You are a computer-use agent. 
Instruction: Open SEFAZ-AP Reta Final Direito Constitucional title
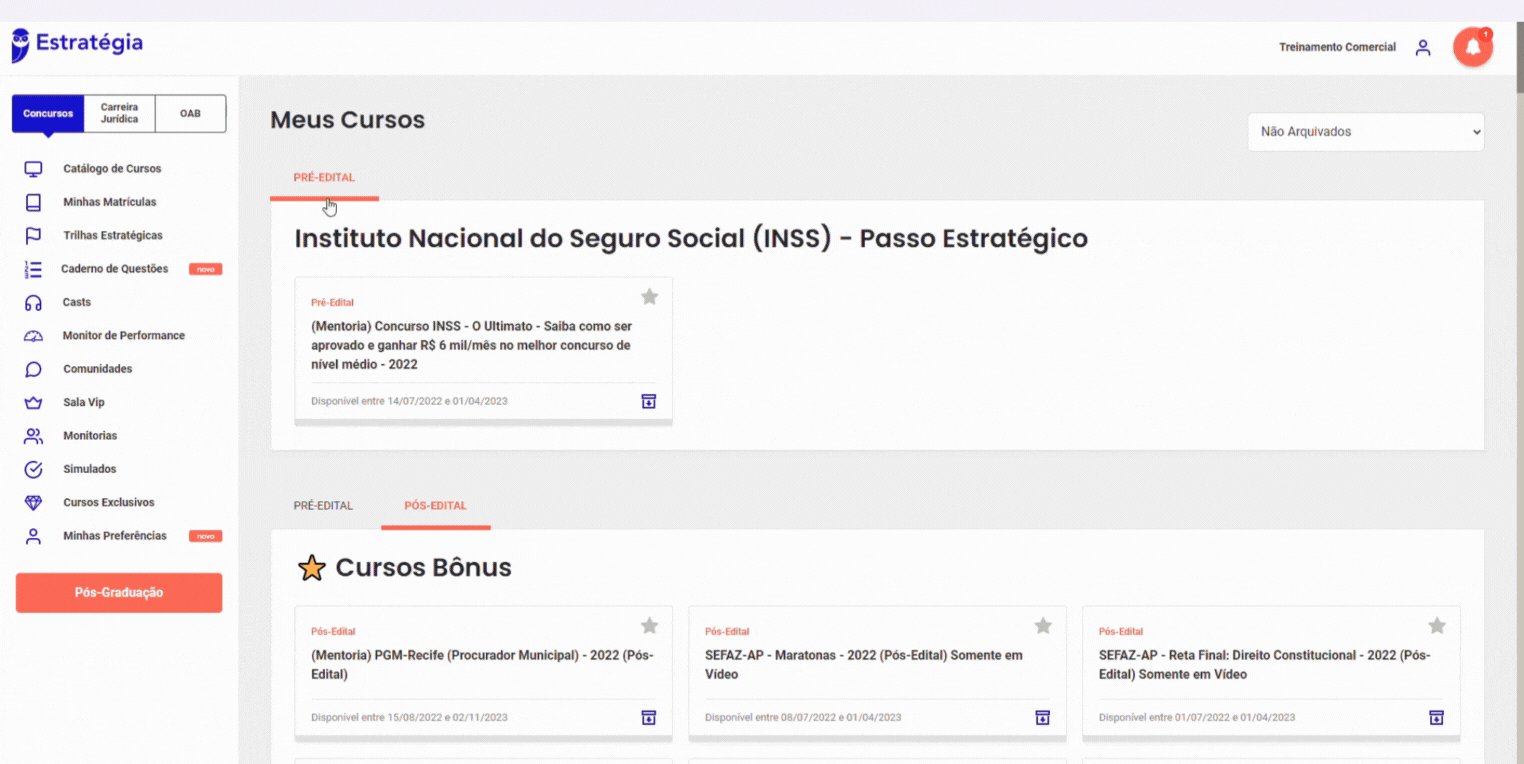tap(1265, 665)
